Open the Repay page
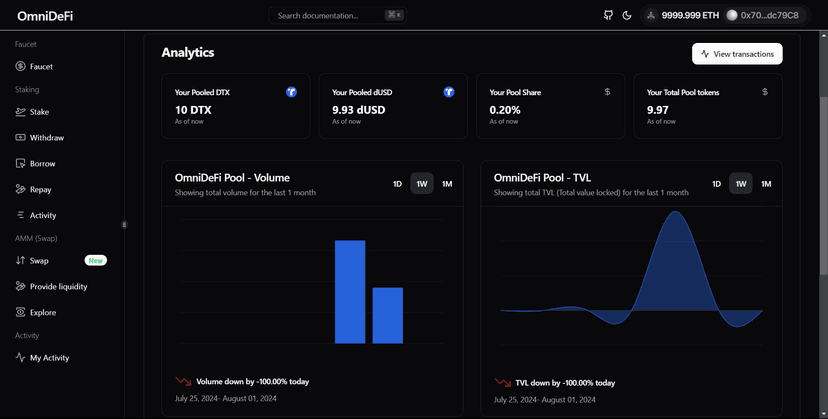 pos(40,190)
